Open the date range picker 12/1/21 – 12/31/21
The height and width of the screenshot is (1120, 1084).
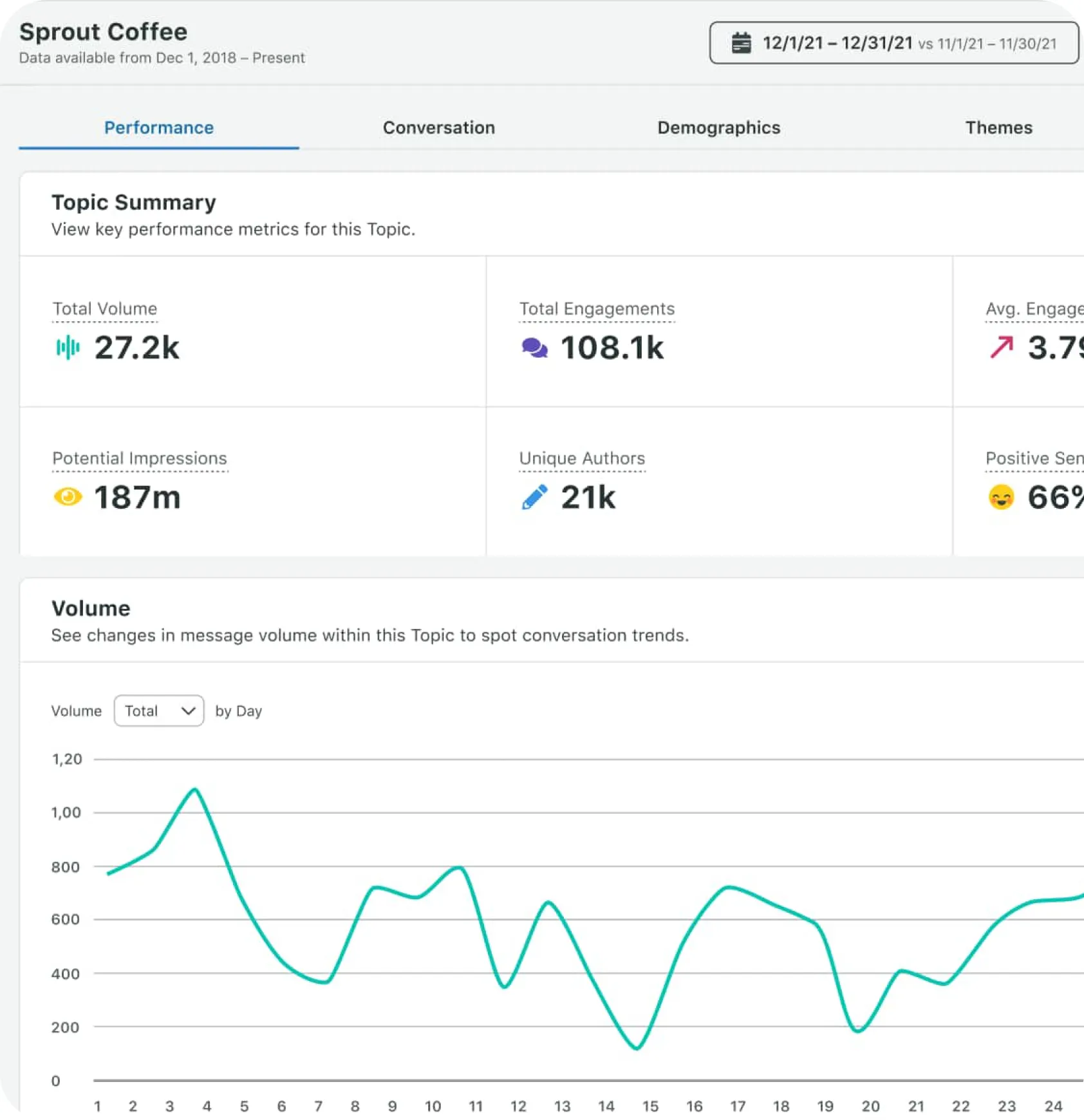(893, 43)
